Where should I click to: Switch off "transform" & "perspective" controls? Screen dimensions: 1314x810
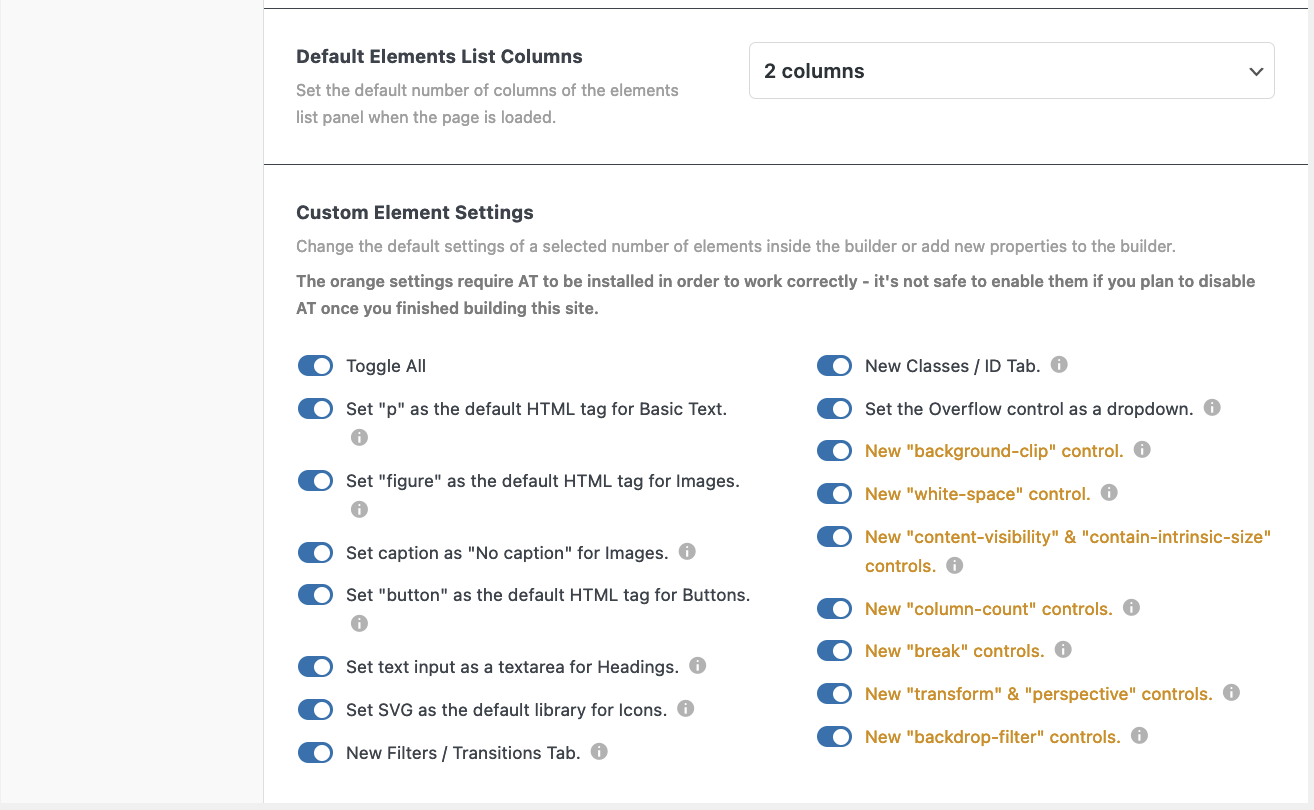pos(834,694)
